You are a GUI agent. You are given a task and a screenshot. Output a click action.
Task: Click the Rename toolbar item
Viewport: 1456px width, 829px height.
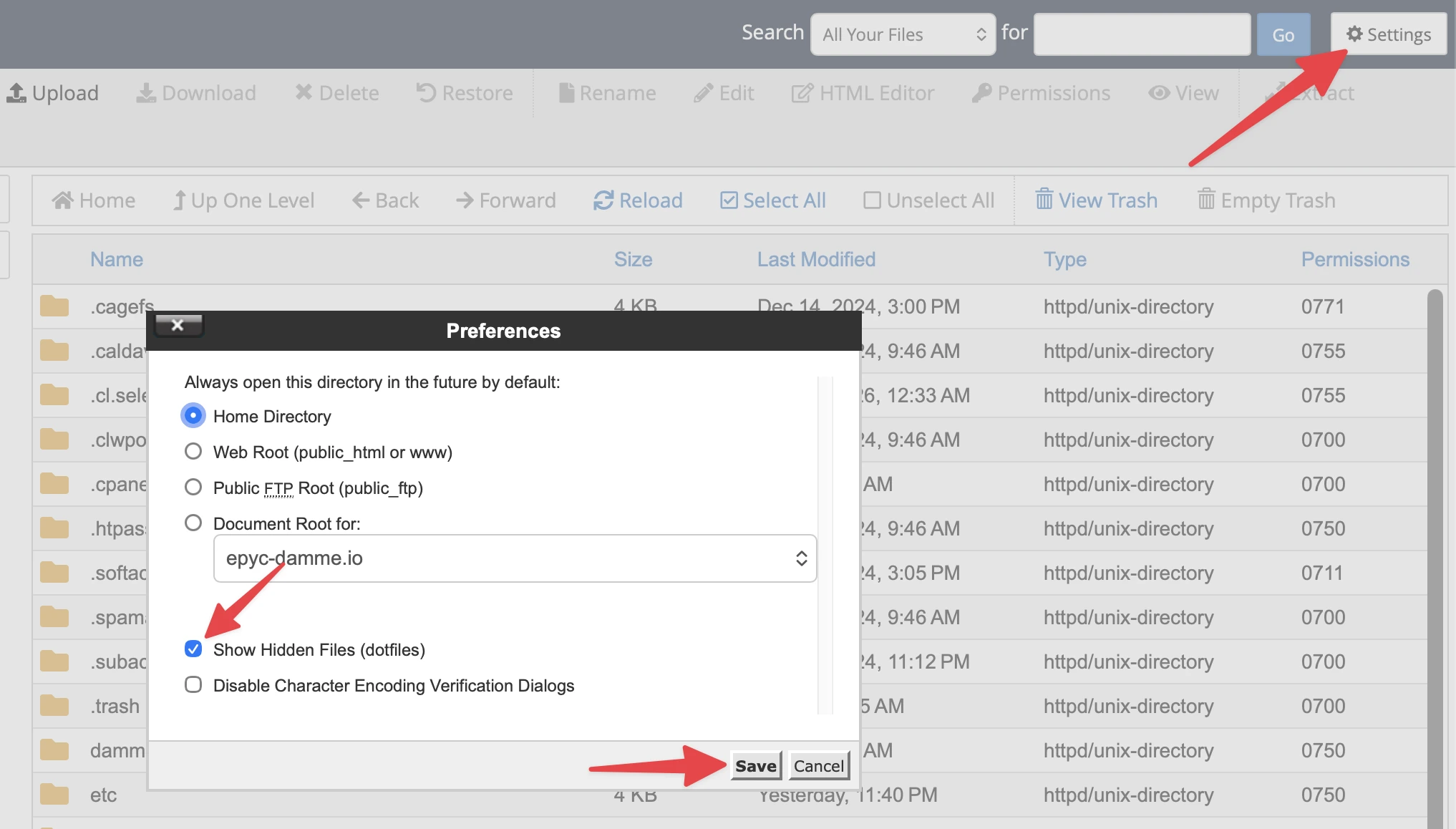(x=607, y=93)
